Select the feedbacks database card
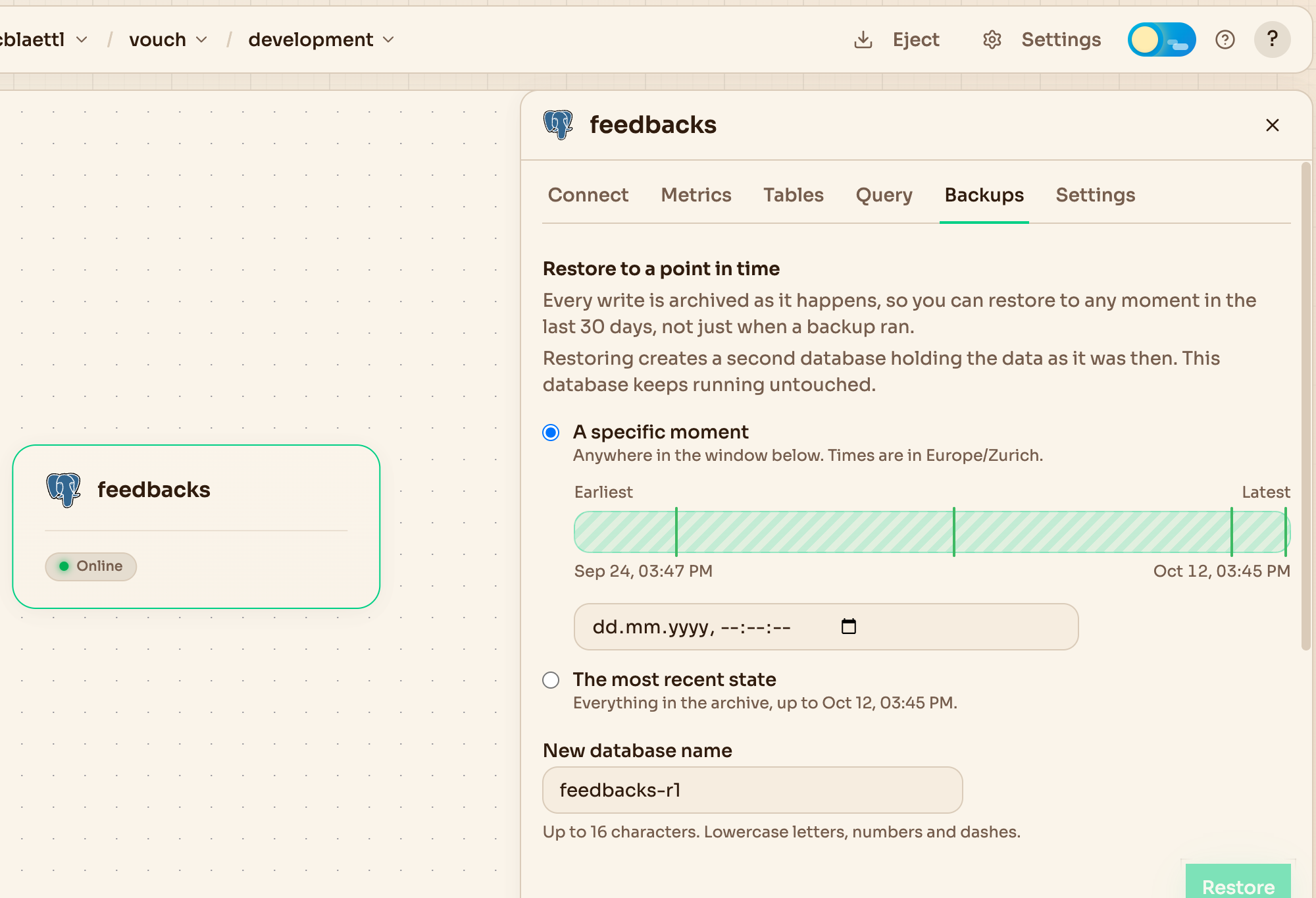 (x=196, y=527)
